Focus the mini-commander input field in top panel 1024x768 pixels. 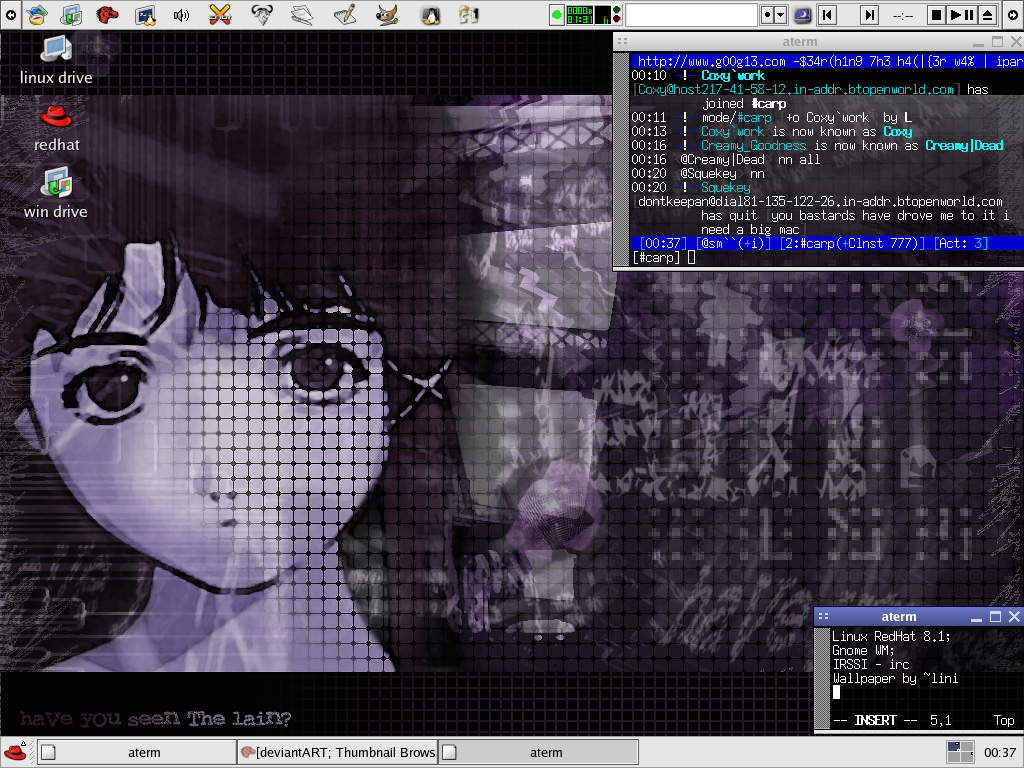point(691,15)
